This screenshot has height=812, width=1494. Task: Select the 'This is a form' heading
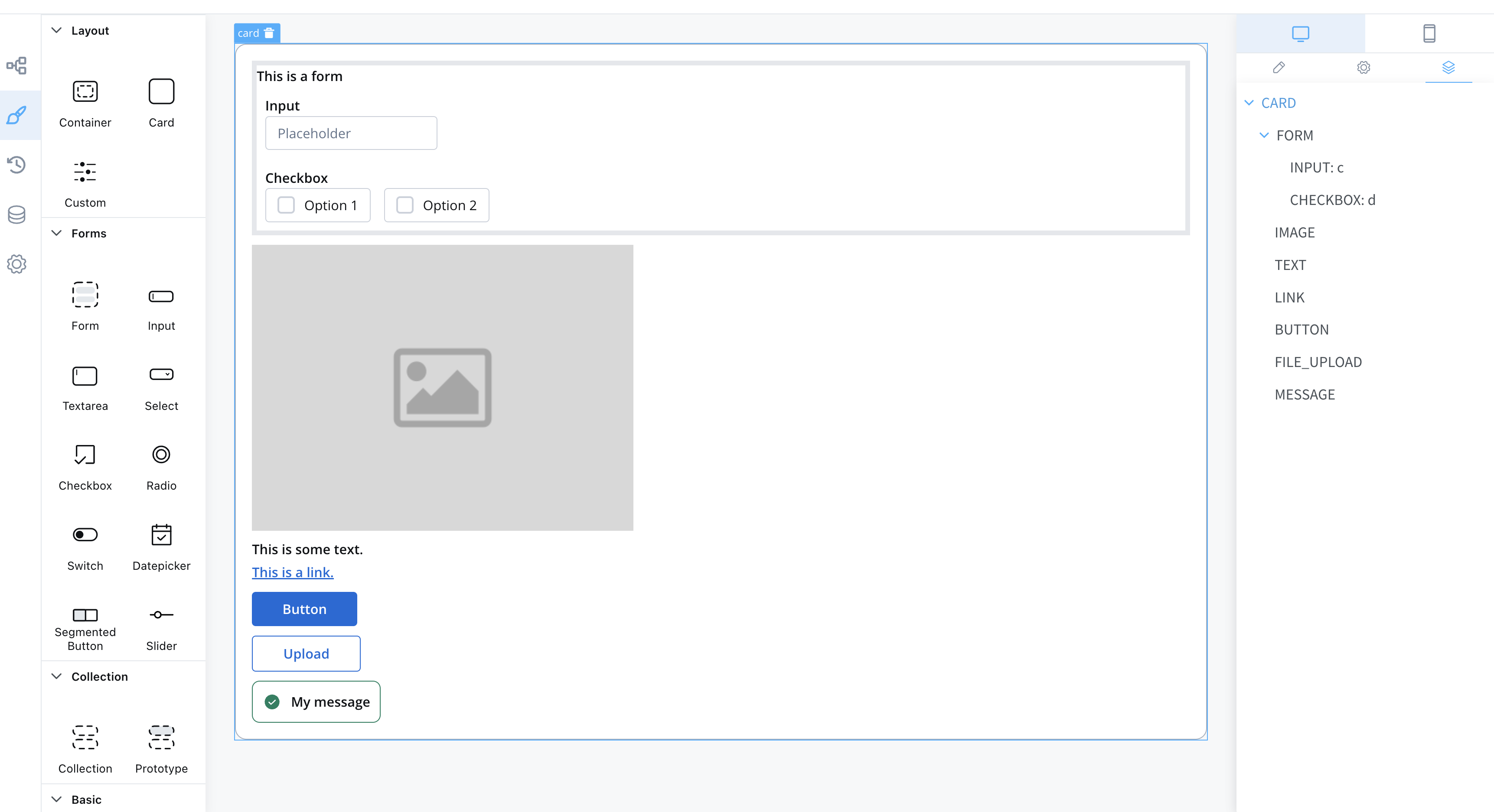[x=299, y=76]
